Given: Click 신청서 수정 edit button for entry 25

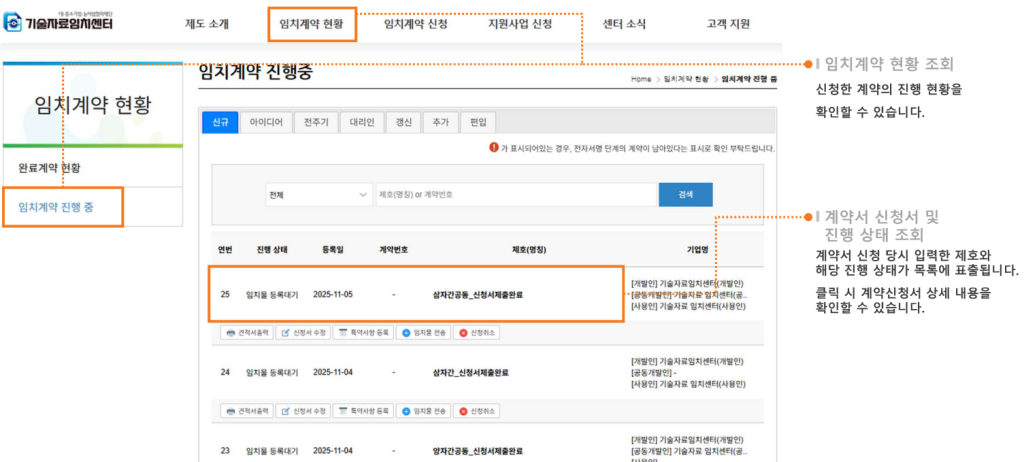Looking at the screenshot, I should [303, 333].
